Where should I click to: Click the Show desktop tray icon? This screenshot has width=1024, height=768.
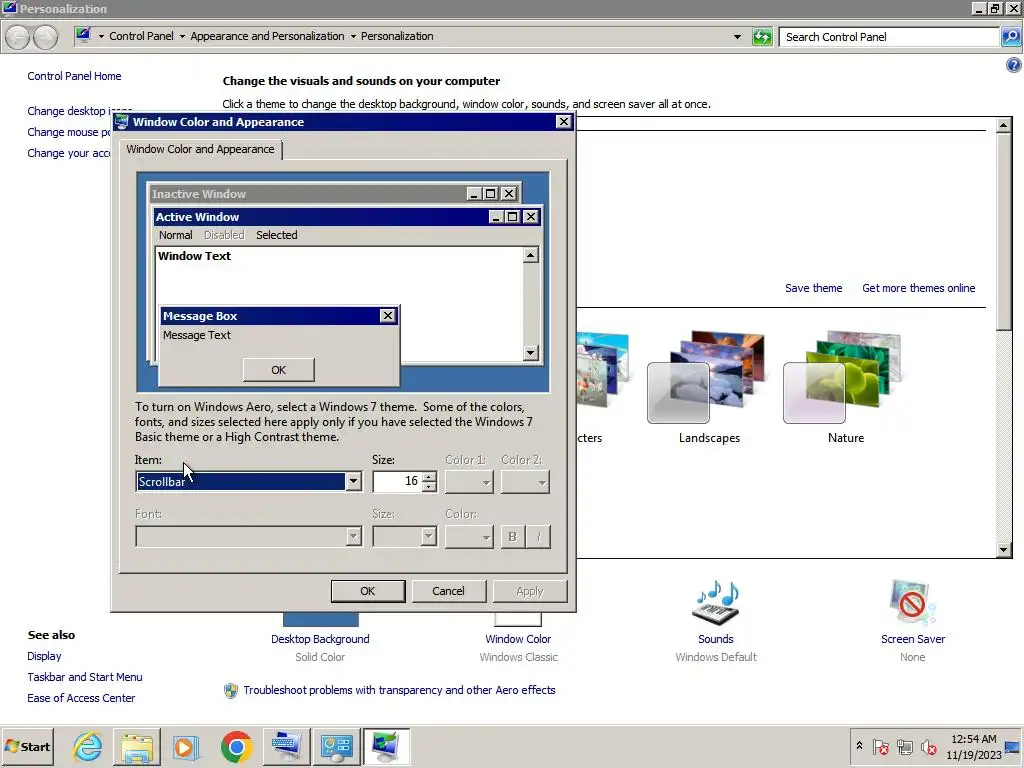tap(1014, 746)
